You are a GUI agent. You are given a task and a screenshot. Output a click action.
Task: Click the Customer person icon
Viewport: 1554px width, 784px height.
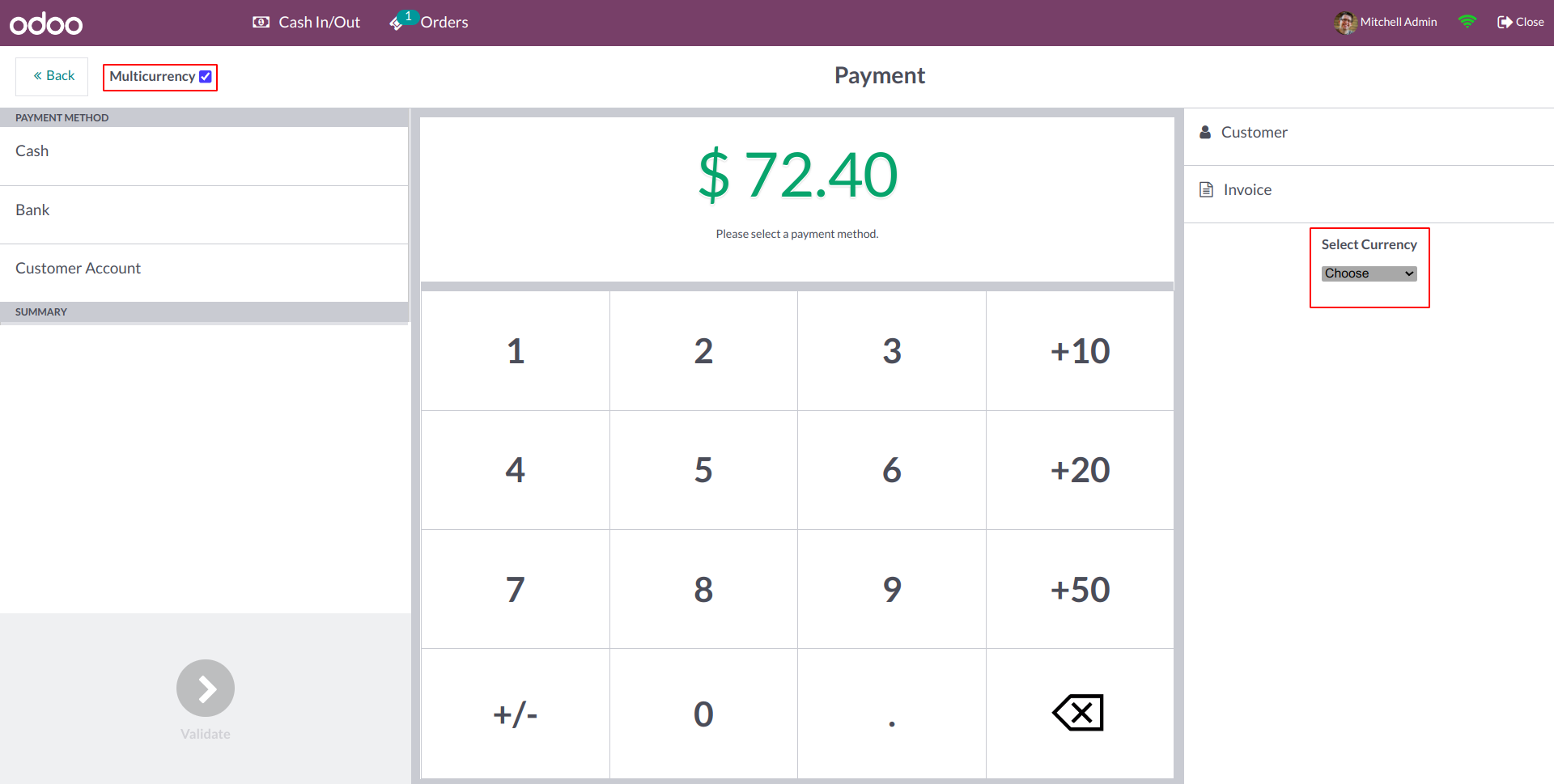click(x=1205, y=133)
